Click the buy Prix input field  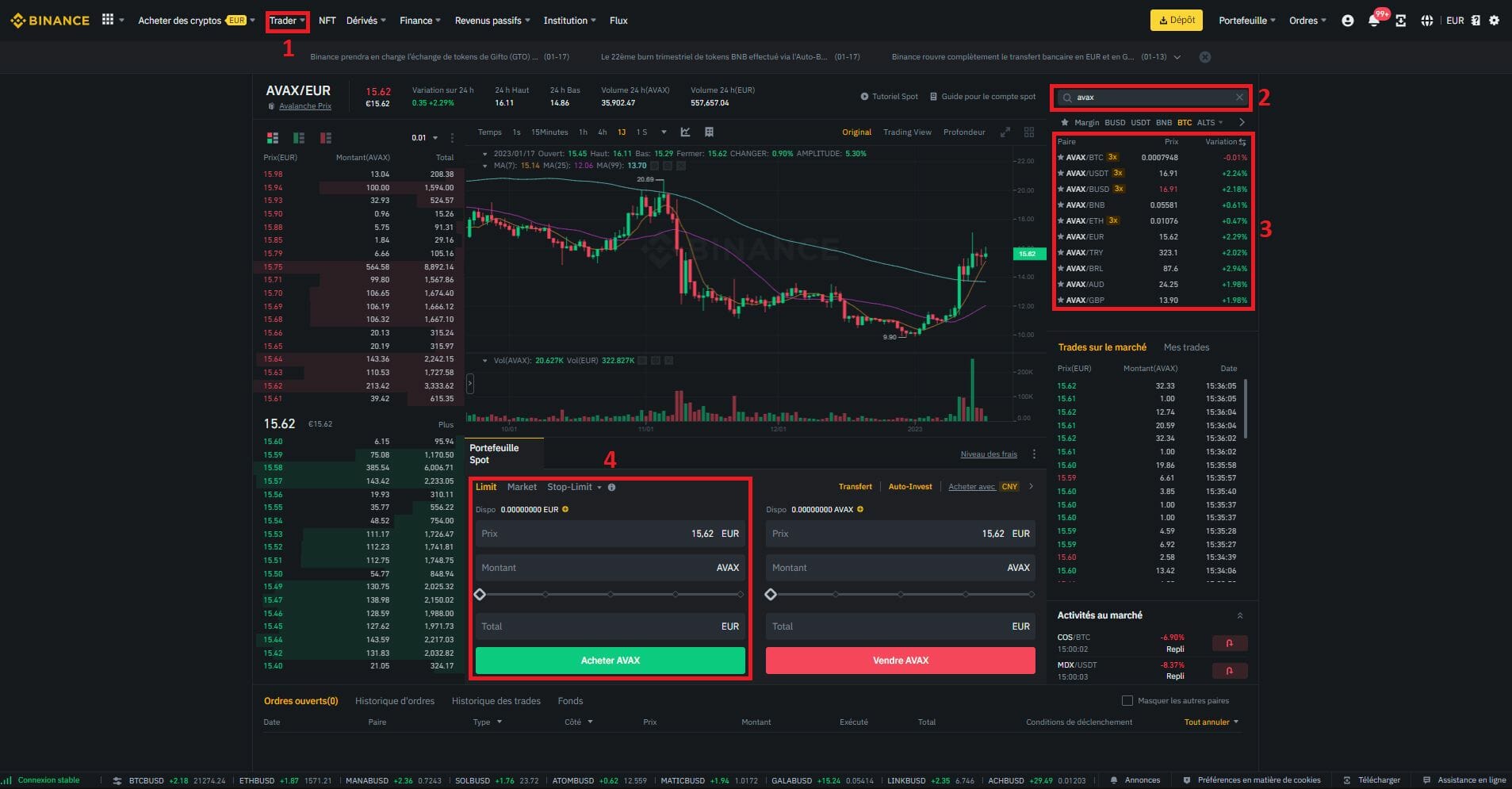click(611, 534)
